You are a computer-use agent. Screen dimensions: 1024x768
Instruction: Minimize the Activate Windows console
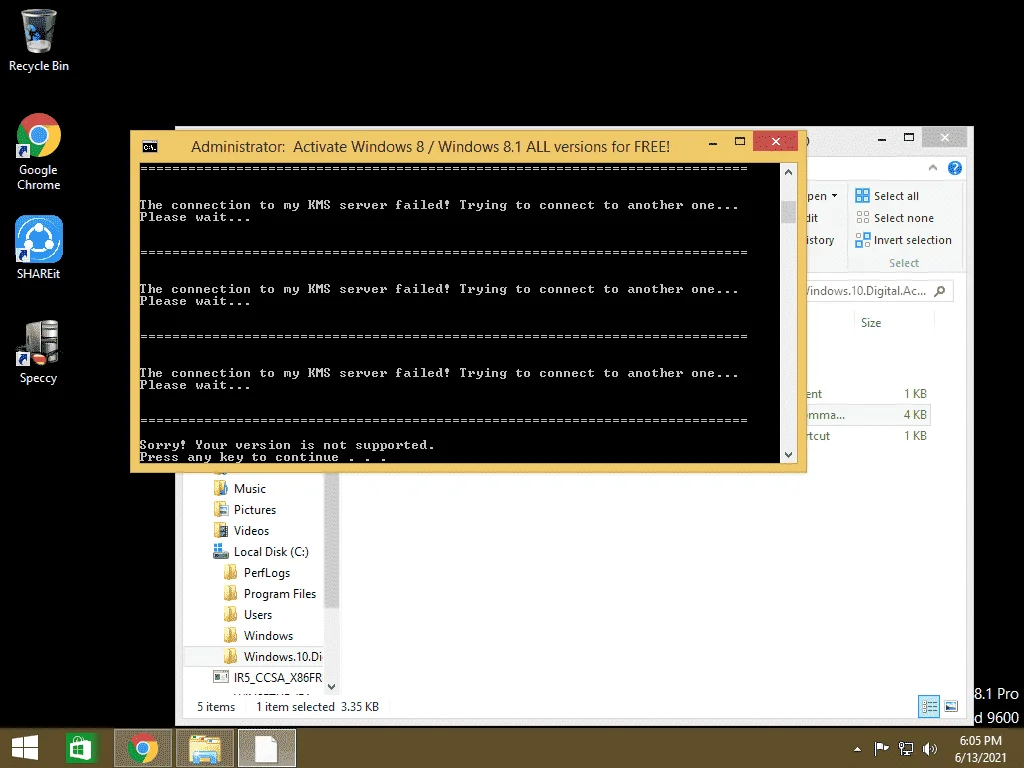(713, 142)
